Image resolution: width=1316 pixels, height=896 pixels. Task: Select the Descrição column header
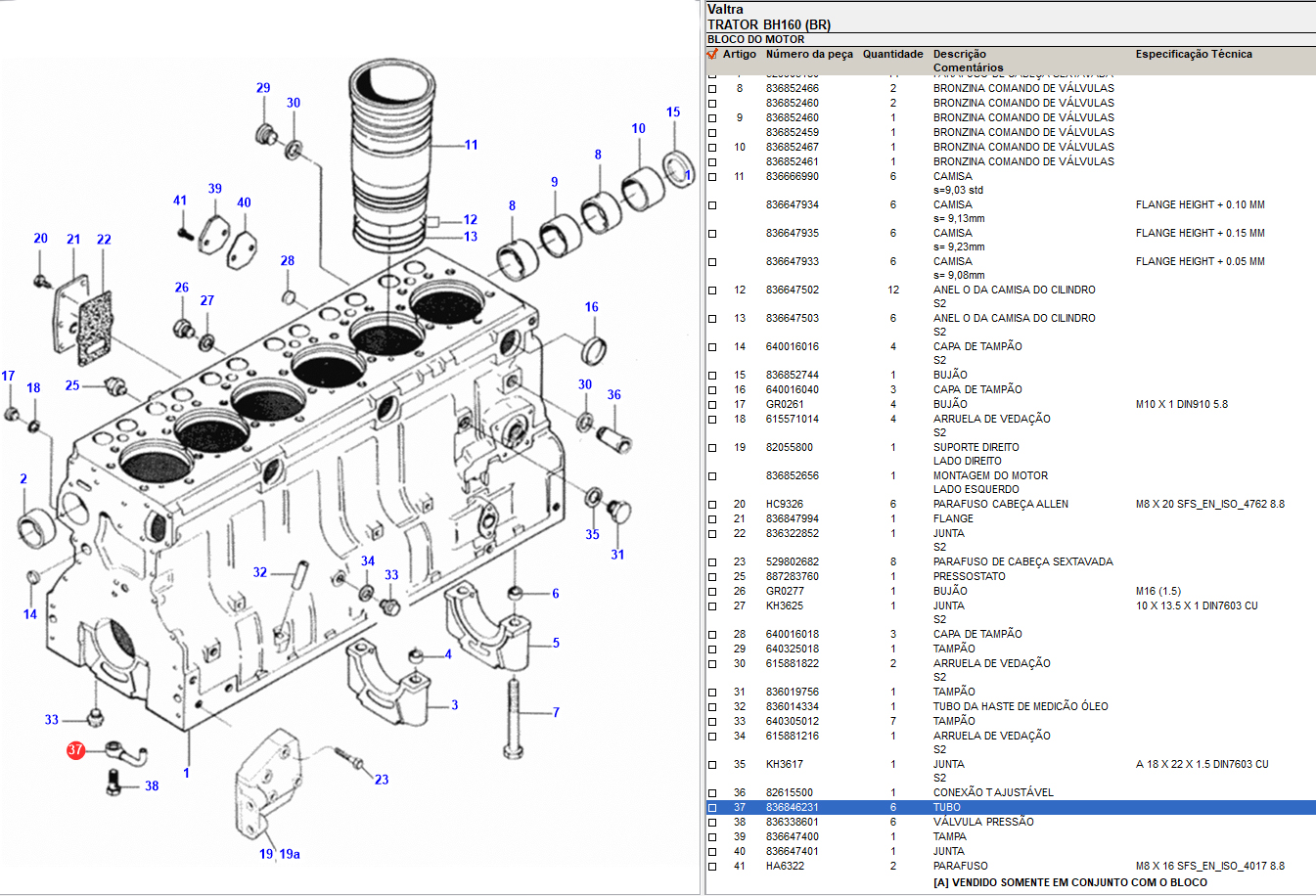coord(959,55)
